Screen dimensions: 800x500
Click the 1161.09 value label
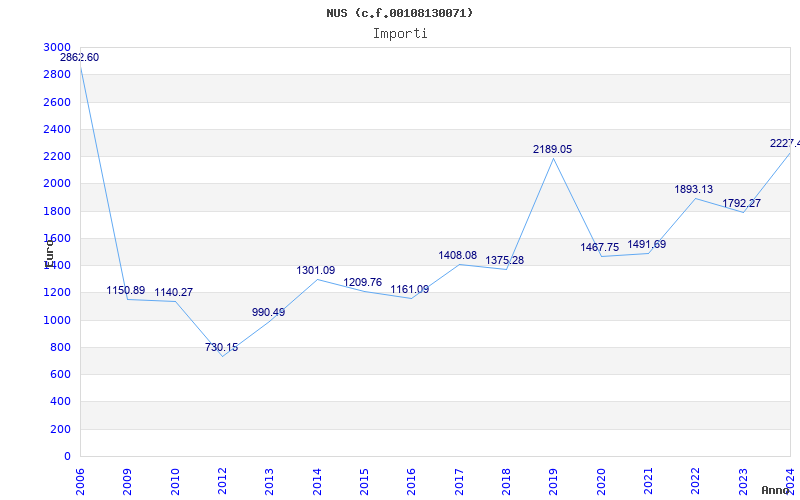410,290
